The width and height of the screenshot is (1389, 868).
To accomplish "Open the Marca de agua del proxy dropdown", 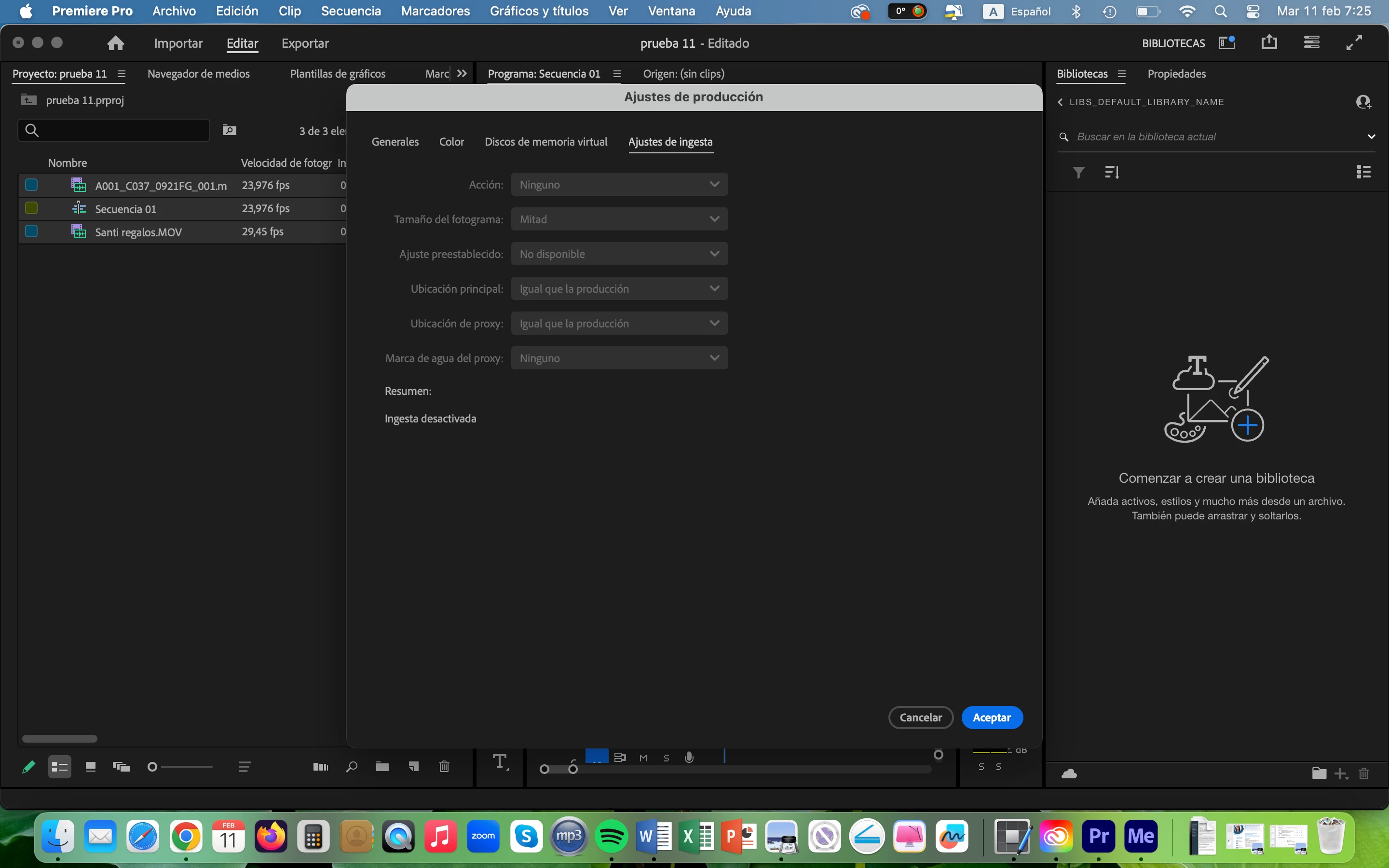I will click(x=619, y=358).
